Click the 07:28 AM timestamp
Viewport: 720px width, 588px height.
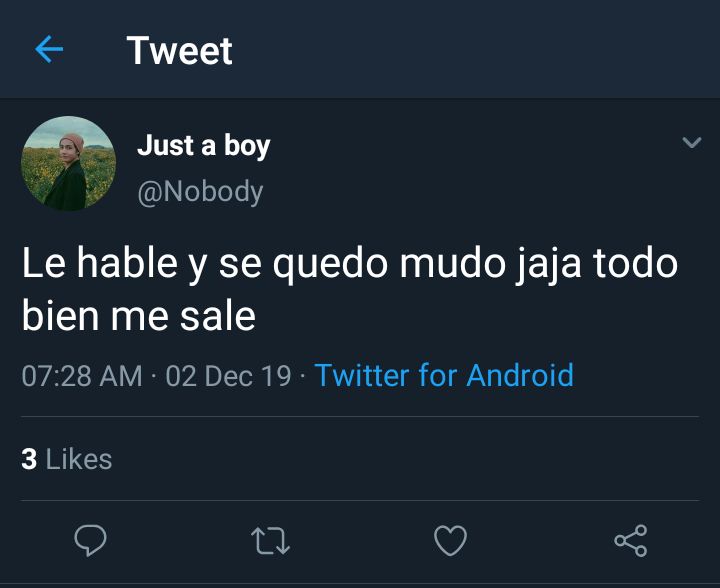pyautogui.click(x=82, y=376)
